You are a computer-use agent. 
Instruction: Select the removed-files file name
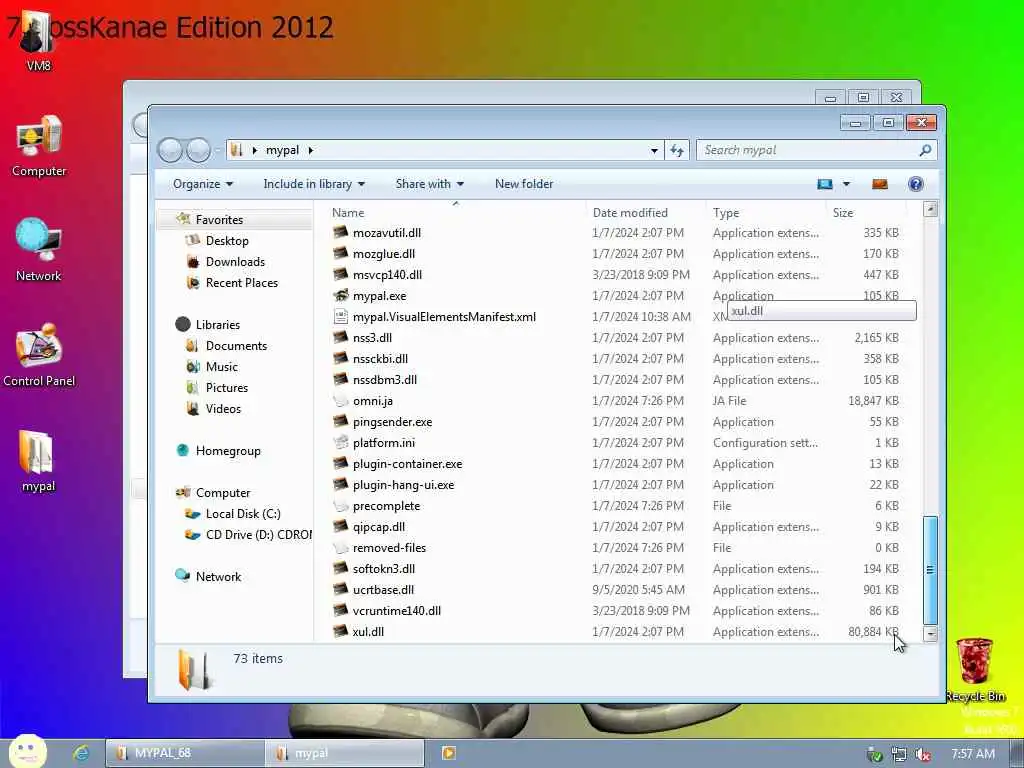[389, 547]
